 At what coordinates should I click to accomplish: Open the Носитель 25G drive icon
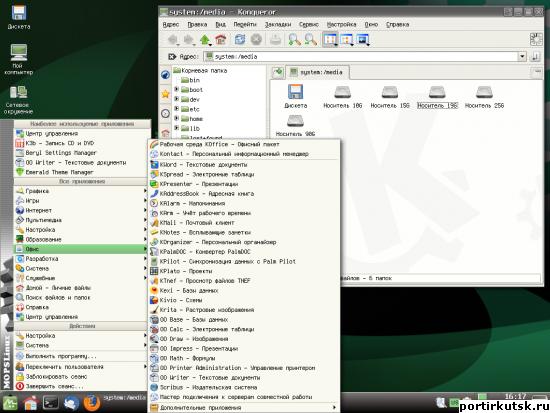pos(484,96)
